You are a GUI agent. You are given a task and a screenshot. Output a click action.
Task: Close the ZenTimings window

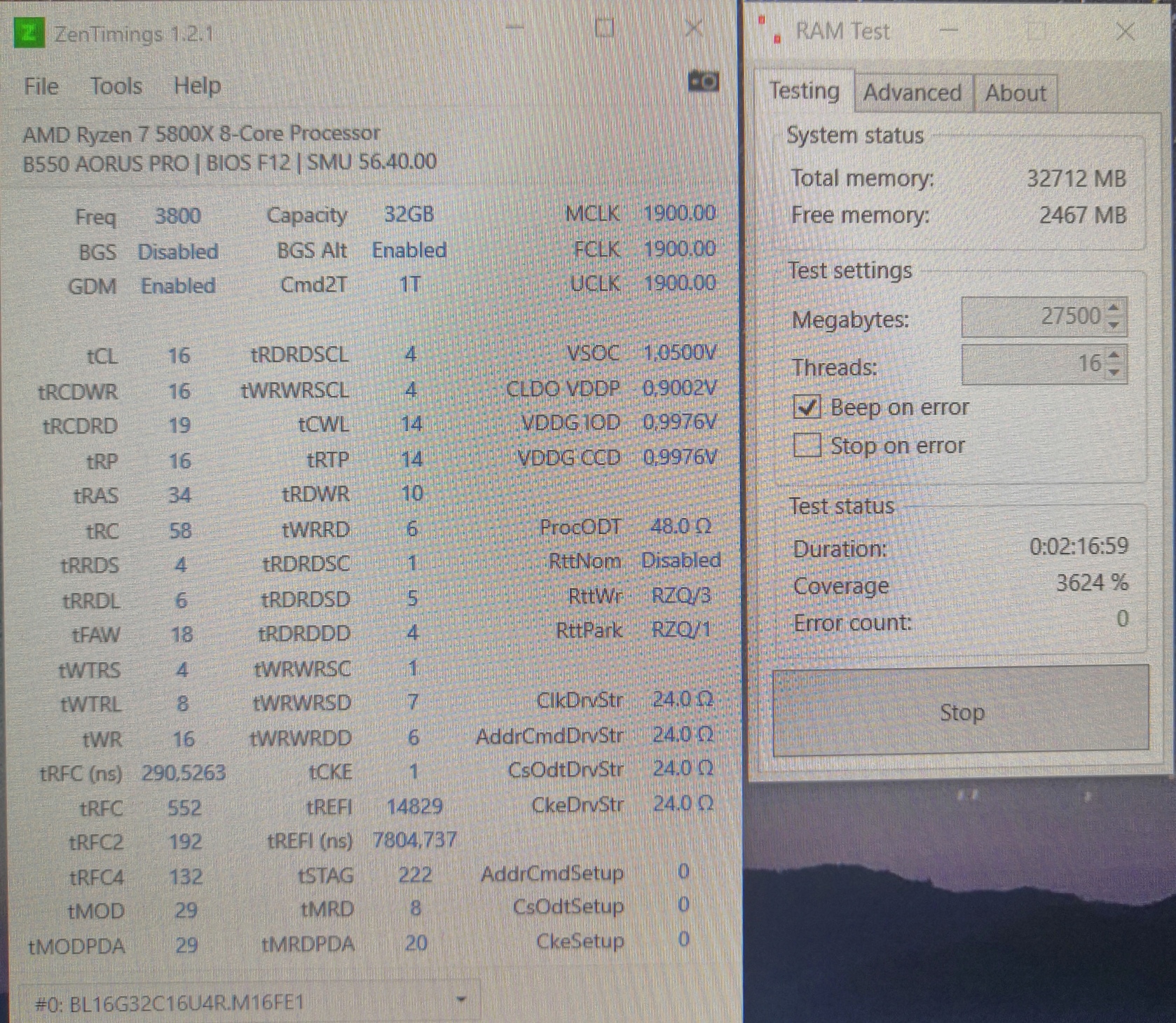coord(693,28)
